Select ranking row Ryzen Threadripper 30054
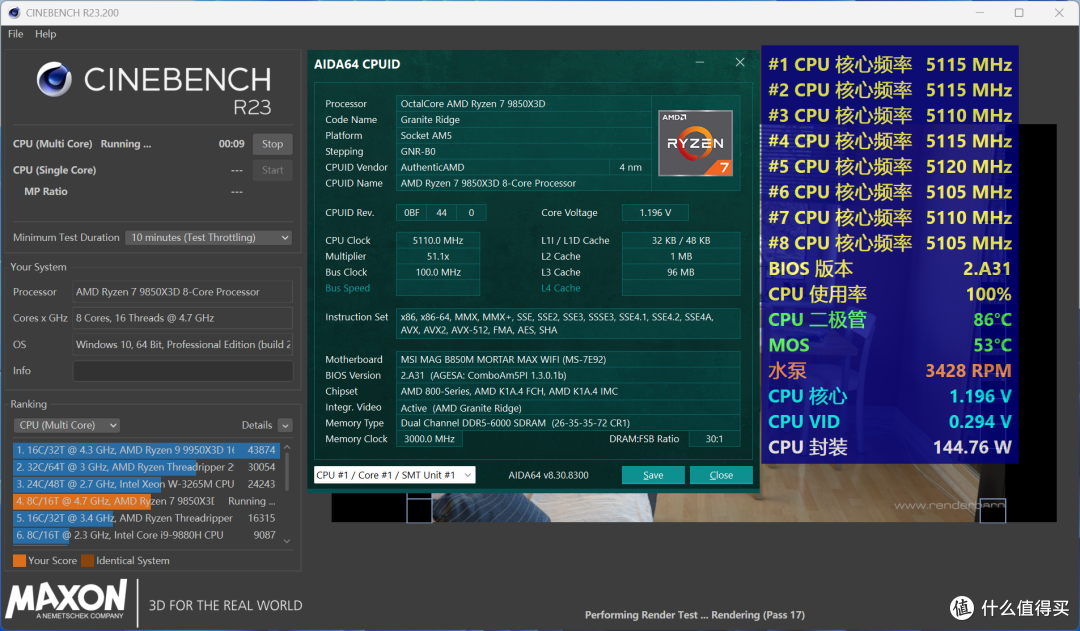Screen dimensions: 1080x631 [146, 467]
